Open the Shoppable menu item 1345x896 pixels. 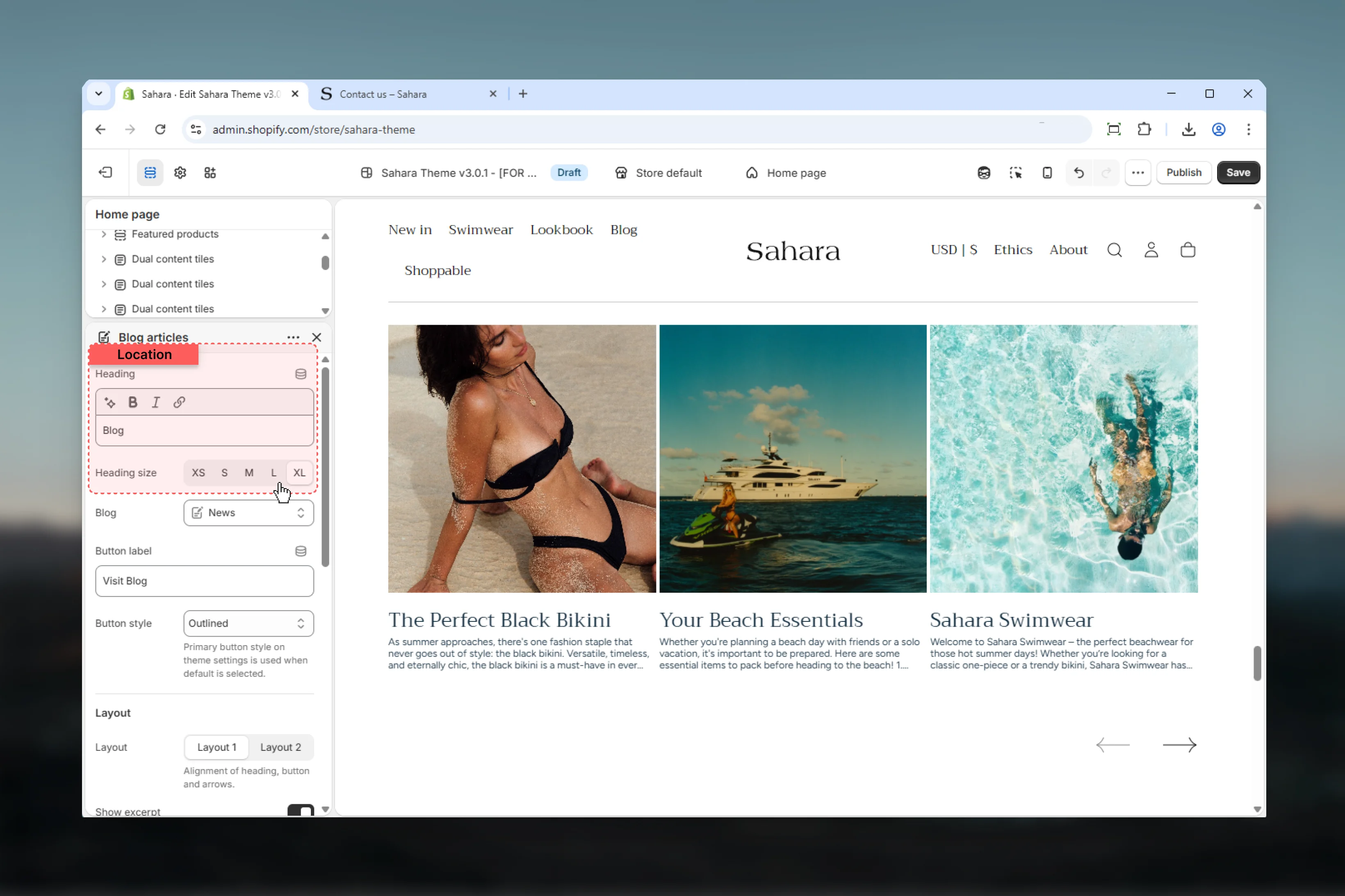pos(437,270)
